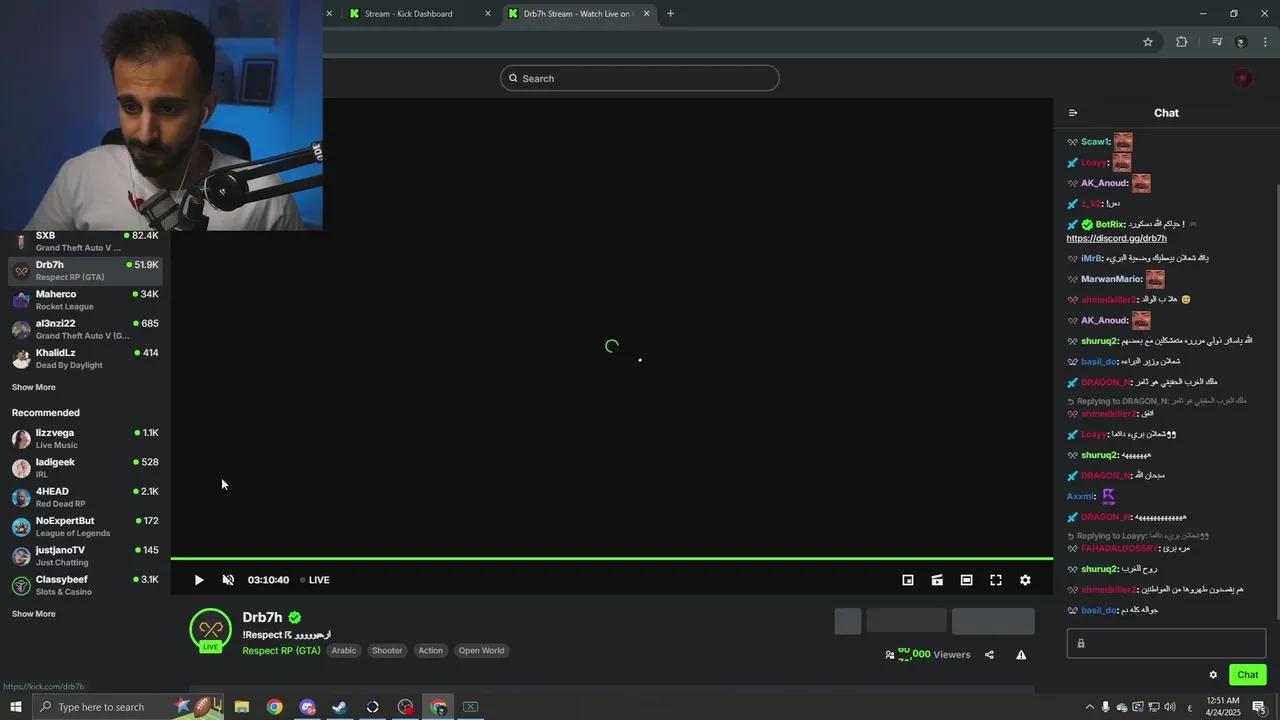Open the user profile avatar menu
Viewport: 1280px width, 720px height.
tap(1243, 78)
